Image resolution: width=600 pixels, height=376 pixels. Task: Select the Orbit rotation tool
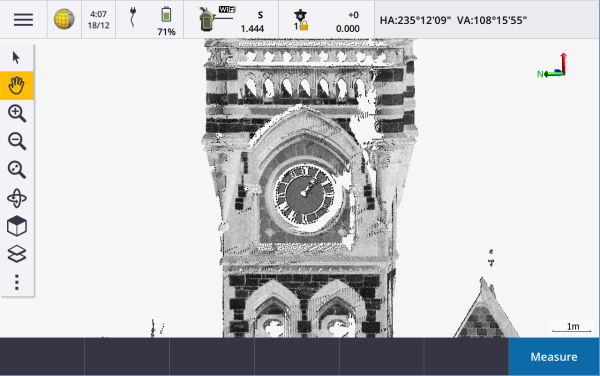(17, 198)
